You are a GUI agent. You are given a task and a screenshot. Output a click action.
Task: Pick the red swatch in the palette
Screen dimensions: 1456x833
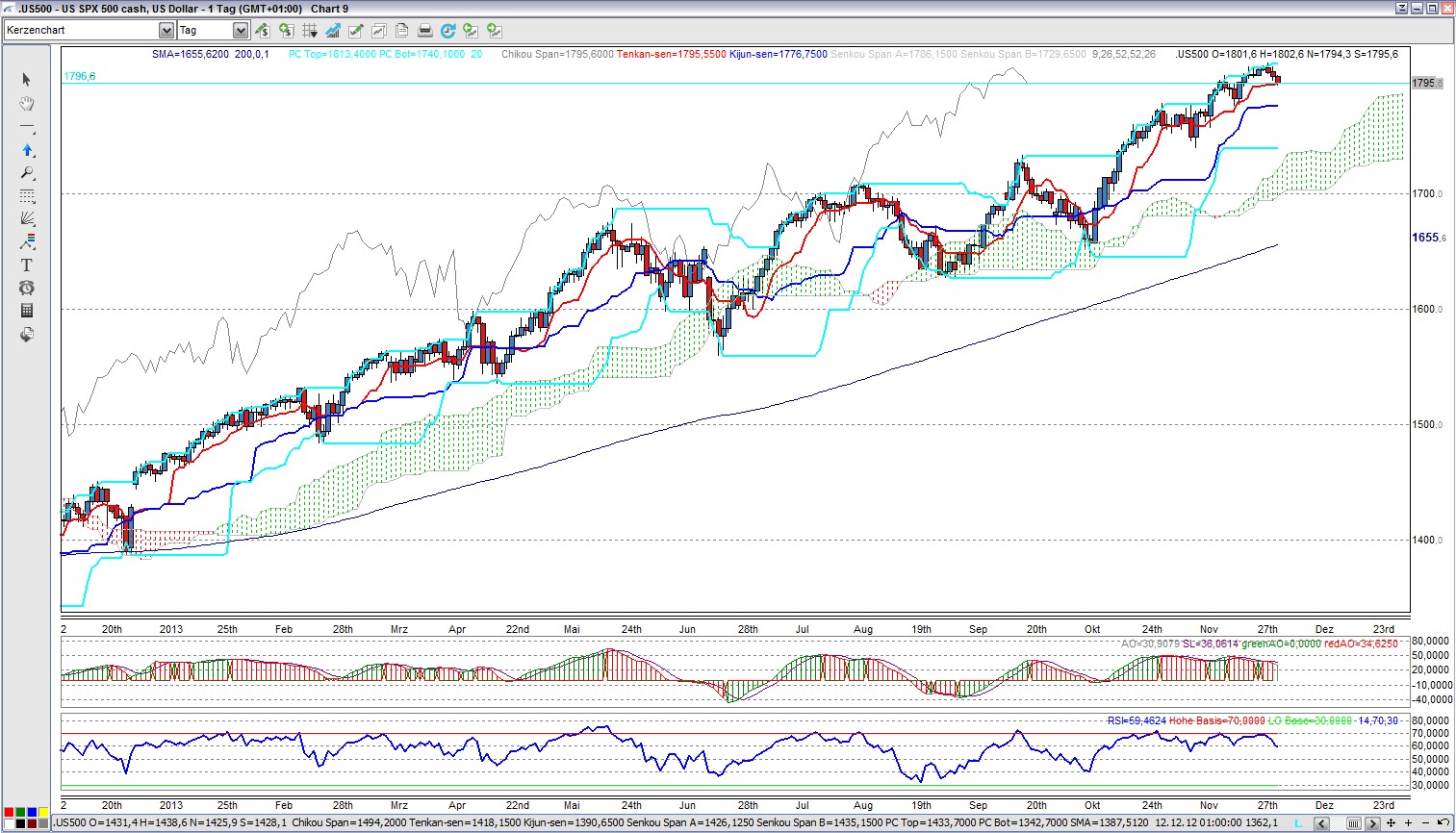(9, 813)
